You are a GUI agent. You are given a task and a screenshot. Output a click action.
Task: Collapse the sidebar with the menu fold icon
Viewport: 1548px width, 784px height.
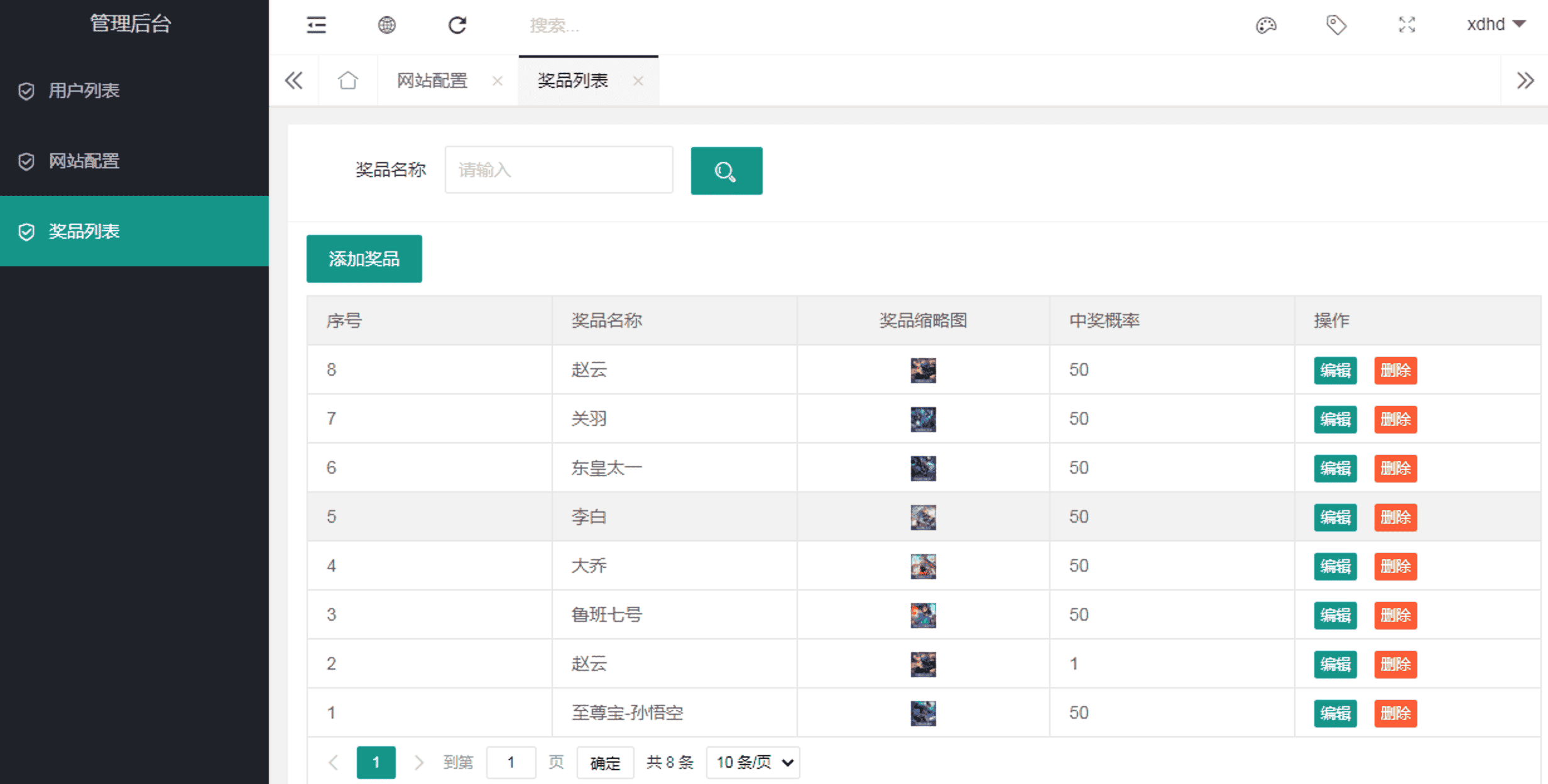click(316, 25)
